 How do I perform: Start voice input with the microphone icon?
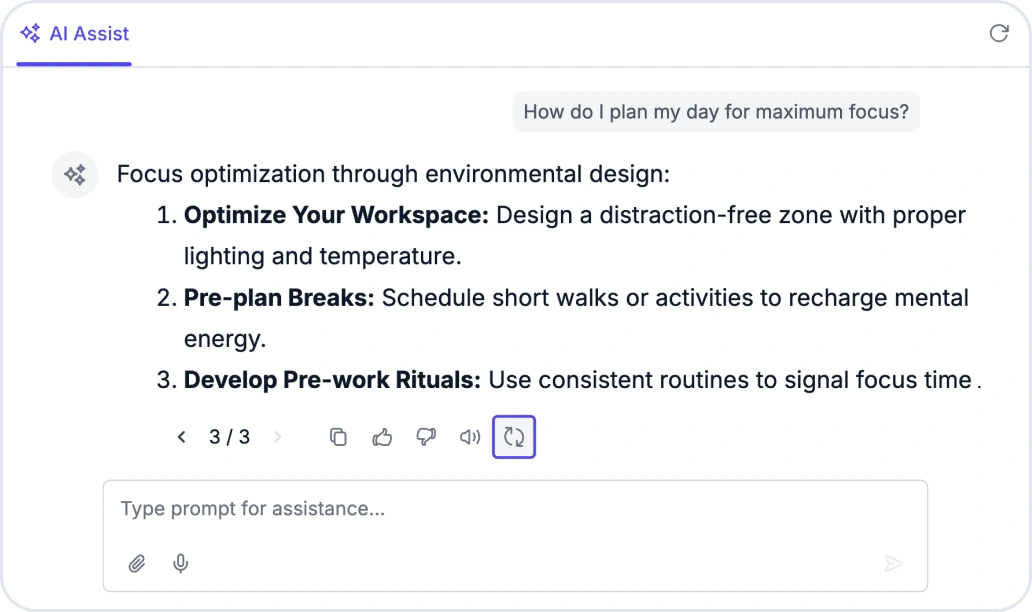pyautogui.click(x=180, y=563)
